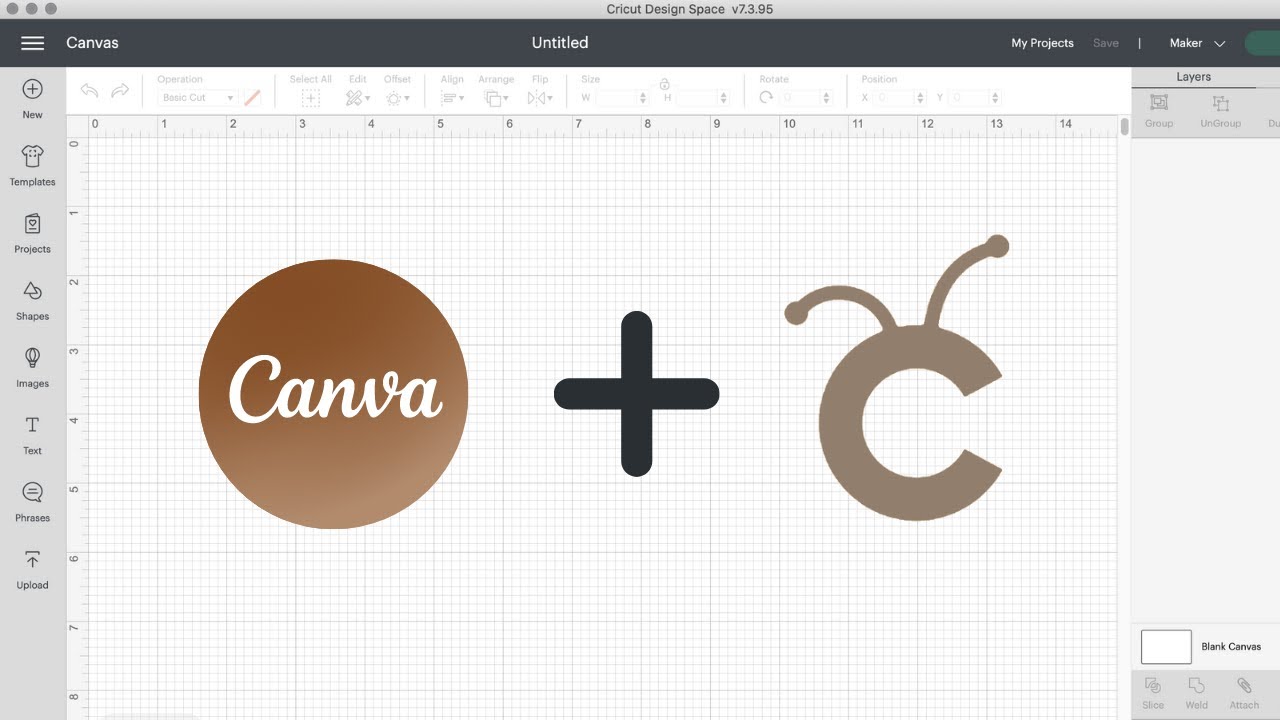Click the Save button
Screen dimensions: 1280x720
tap(1106, 43)
